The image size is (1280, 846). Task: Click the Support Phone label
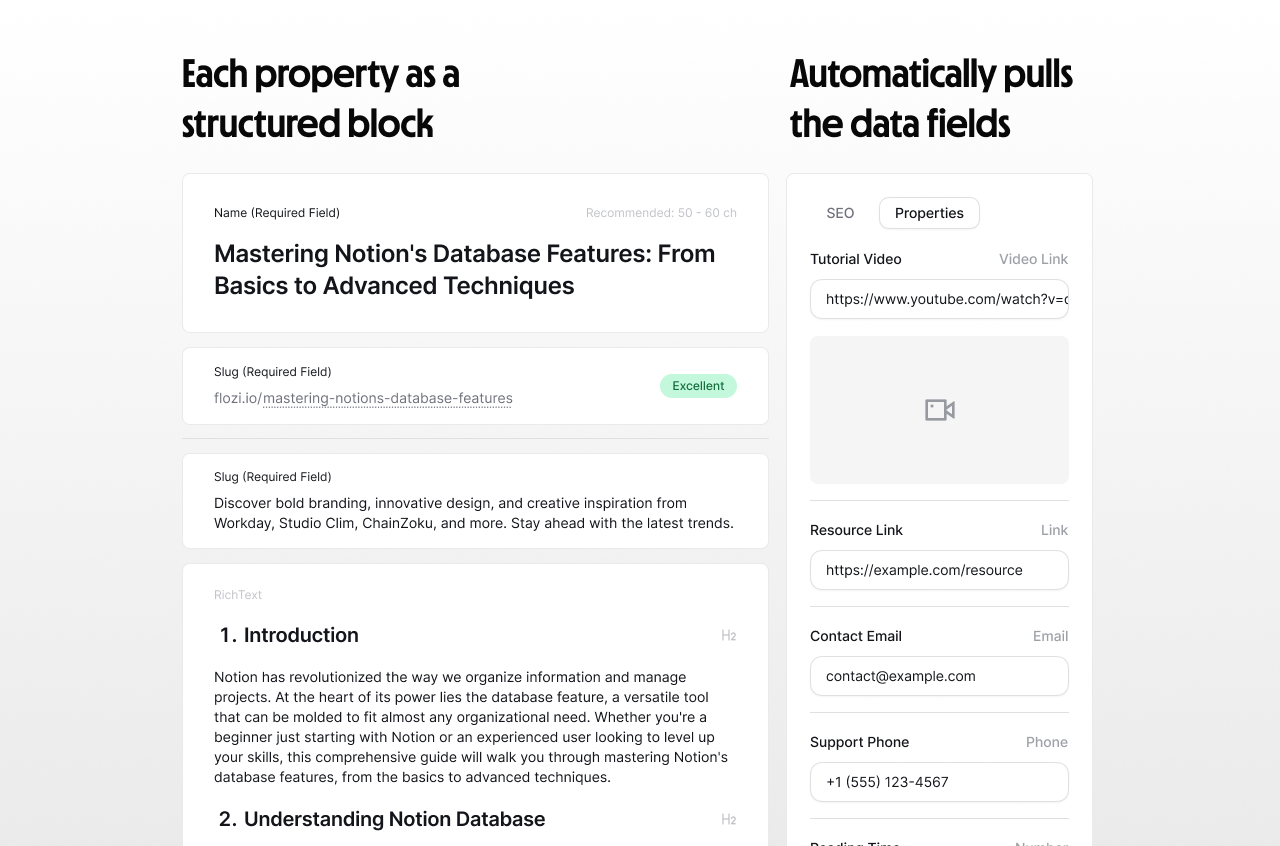point(860,742)
